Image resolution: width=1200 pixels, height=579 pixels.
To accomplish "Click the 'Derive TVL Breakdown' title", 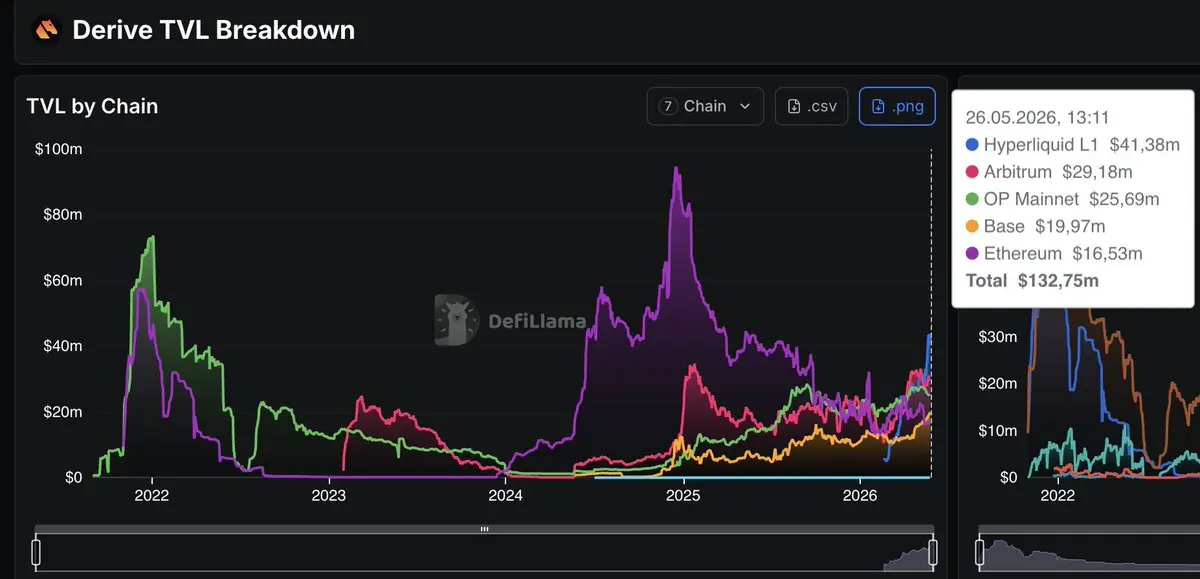I will coord(214,30).
